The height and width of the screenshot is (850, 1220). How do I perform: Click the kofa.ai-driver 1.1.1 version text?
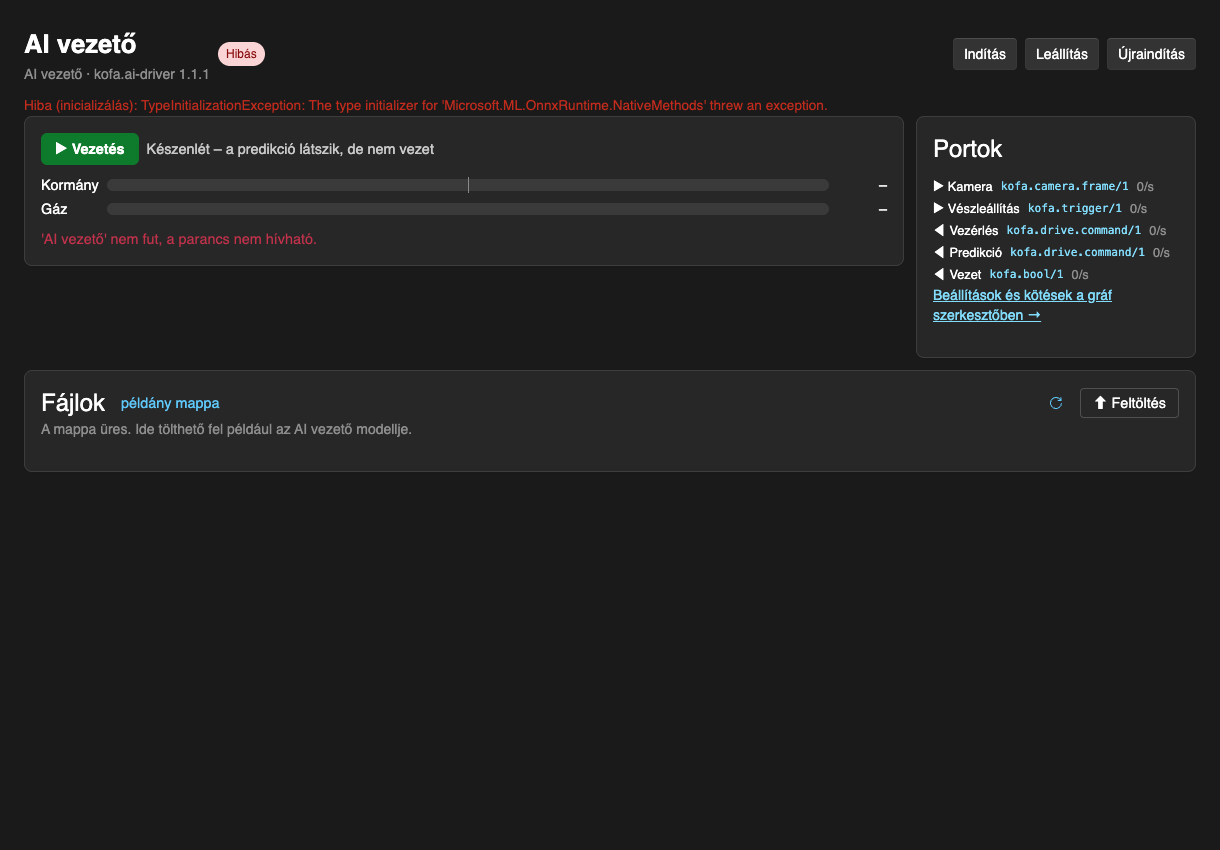click(151, 75)
